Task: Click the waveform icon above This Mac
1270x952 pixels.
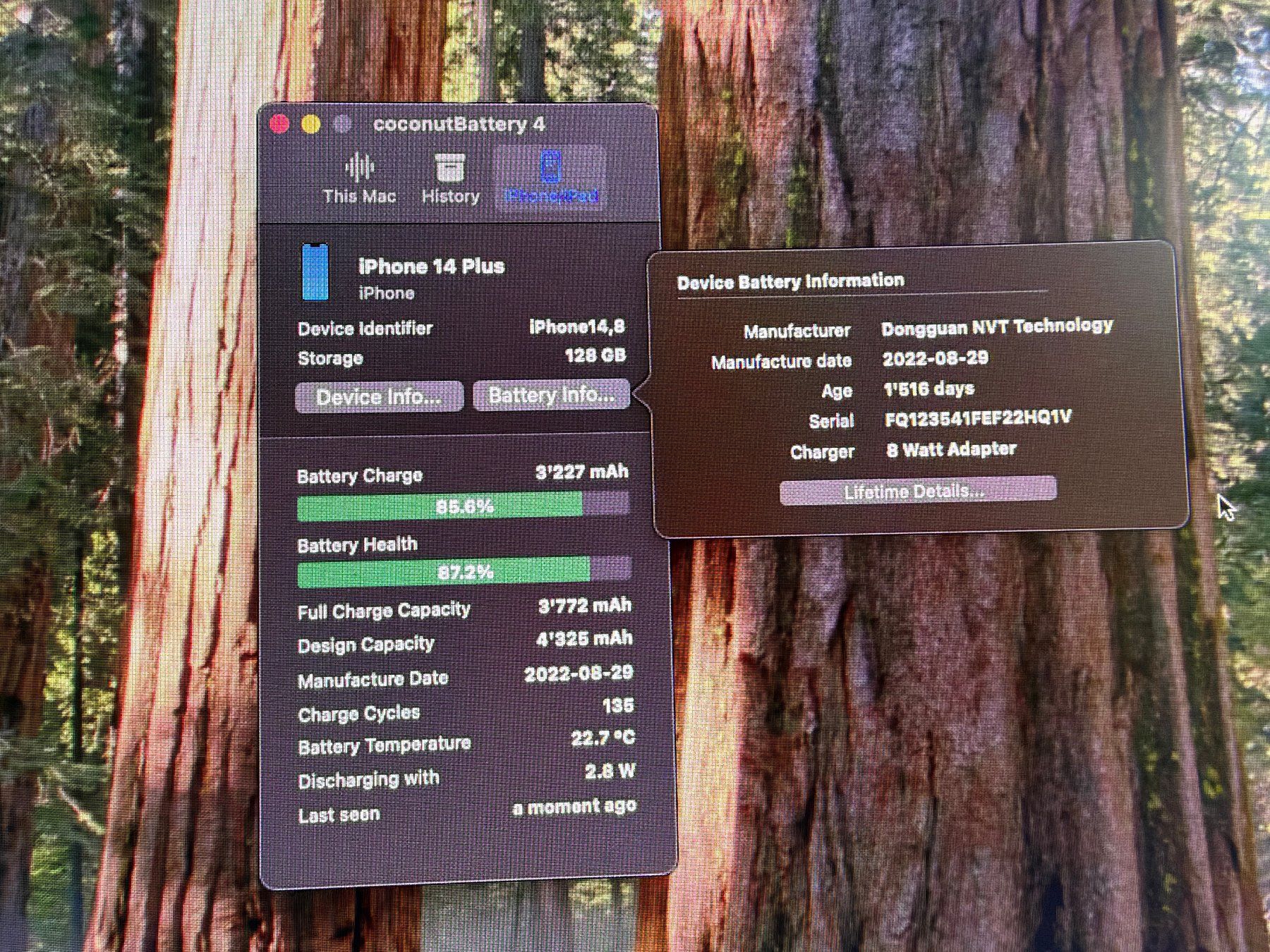Action: click(x=359, y=167)
